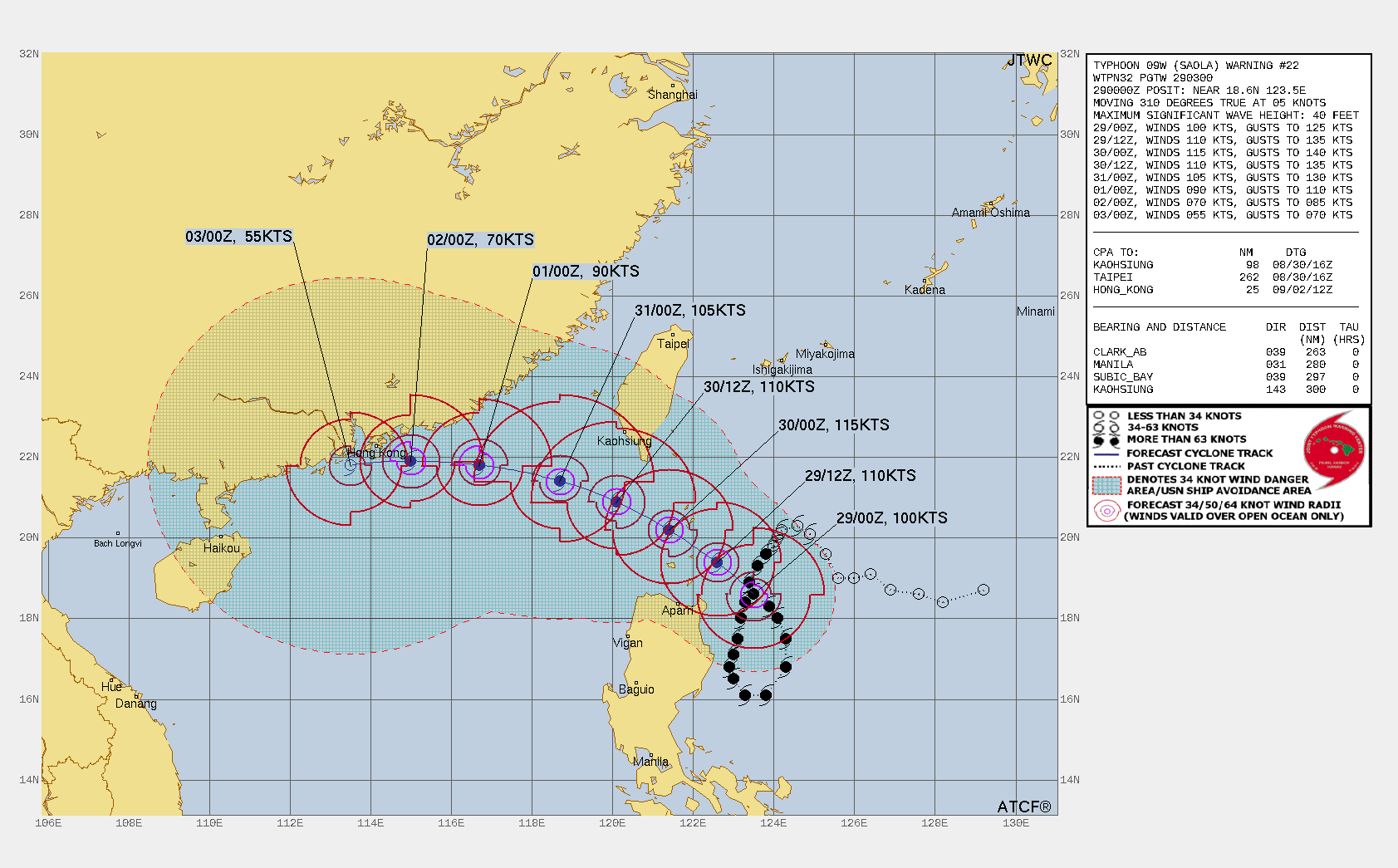Click the forecast wind radii legend symbol
The height and width of the screenshot is (868, 1398).
click(1107, 511)
